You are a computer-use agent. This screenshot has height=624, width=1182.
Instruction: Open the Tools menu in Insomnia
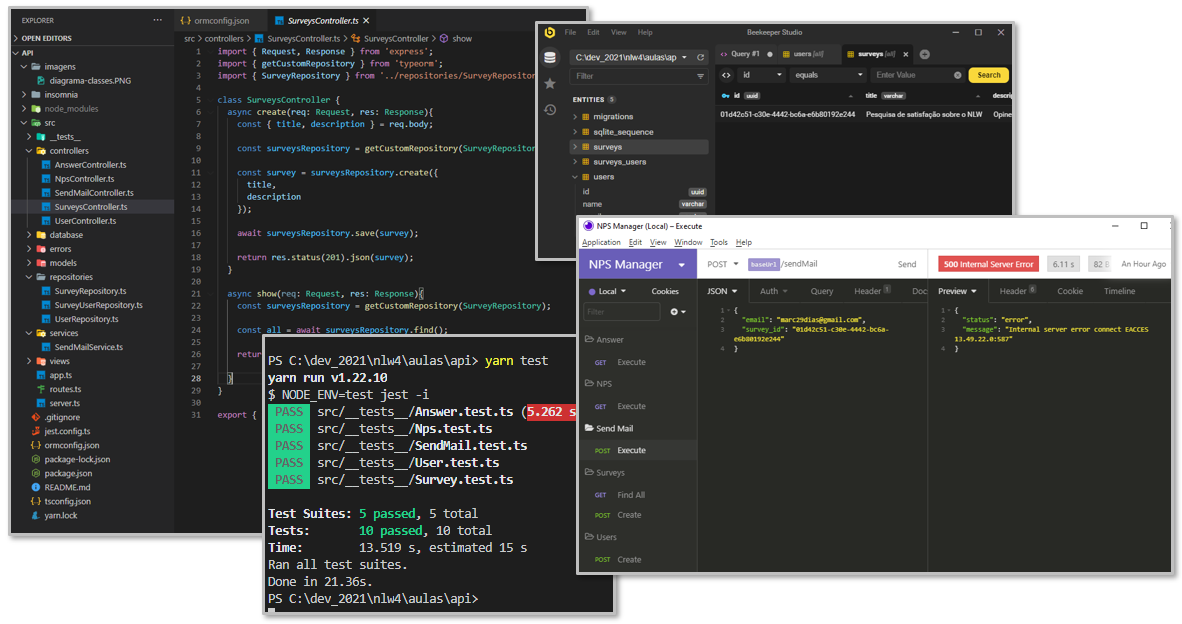point(719,243)
